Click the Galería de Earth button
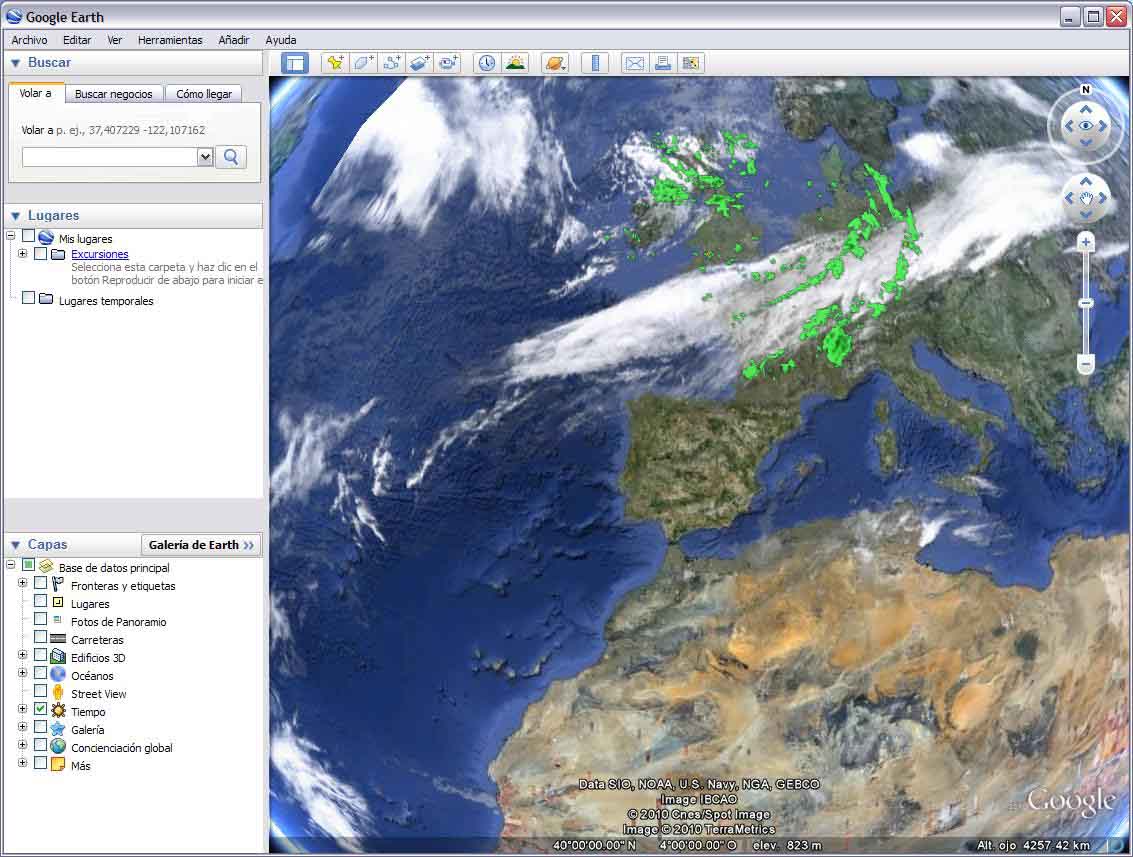 pyautogui.click(x=201, y=545)
